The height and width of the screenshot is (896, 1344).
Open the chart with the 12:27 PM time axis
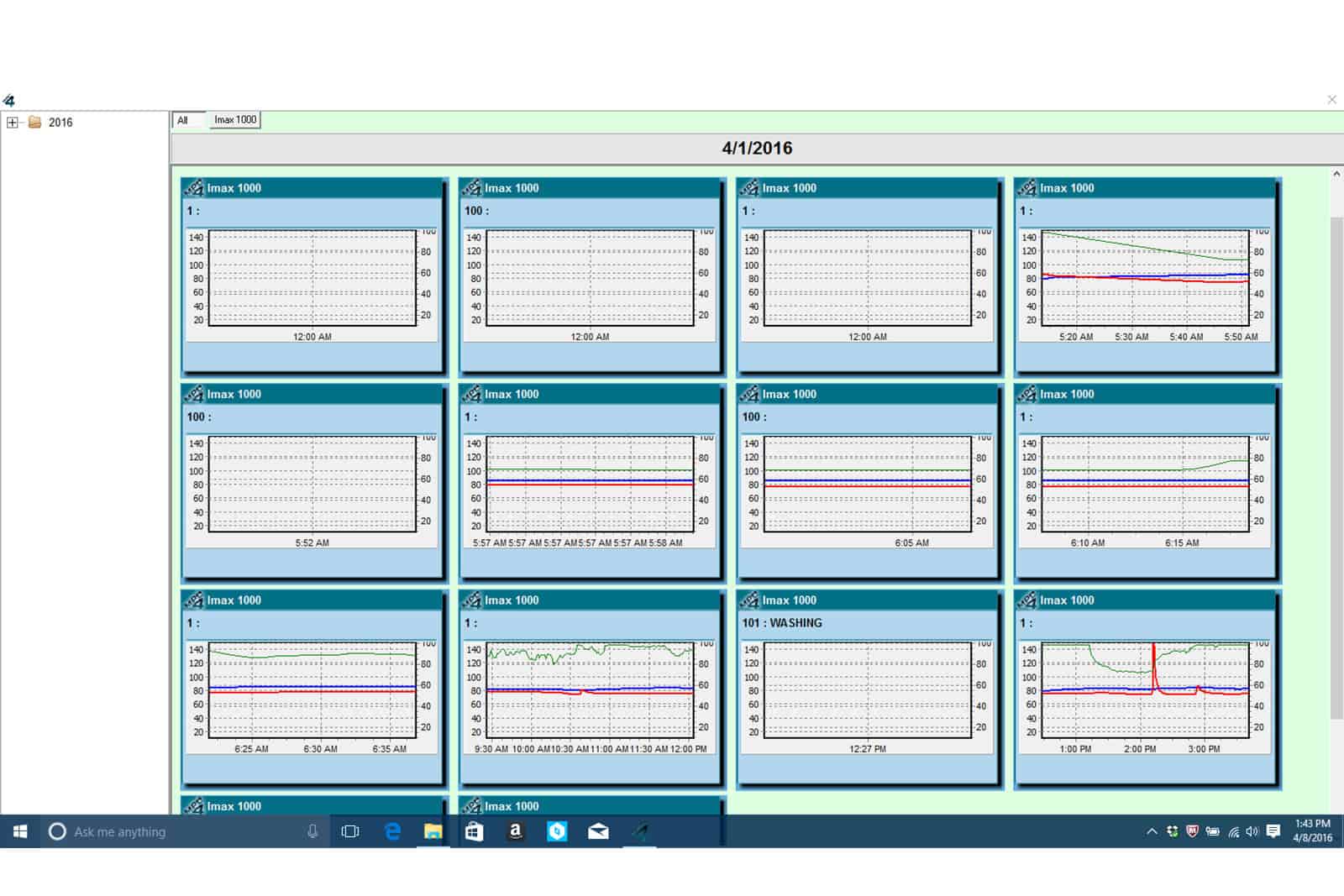coord(867,689)
